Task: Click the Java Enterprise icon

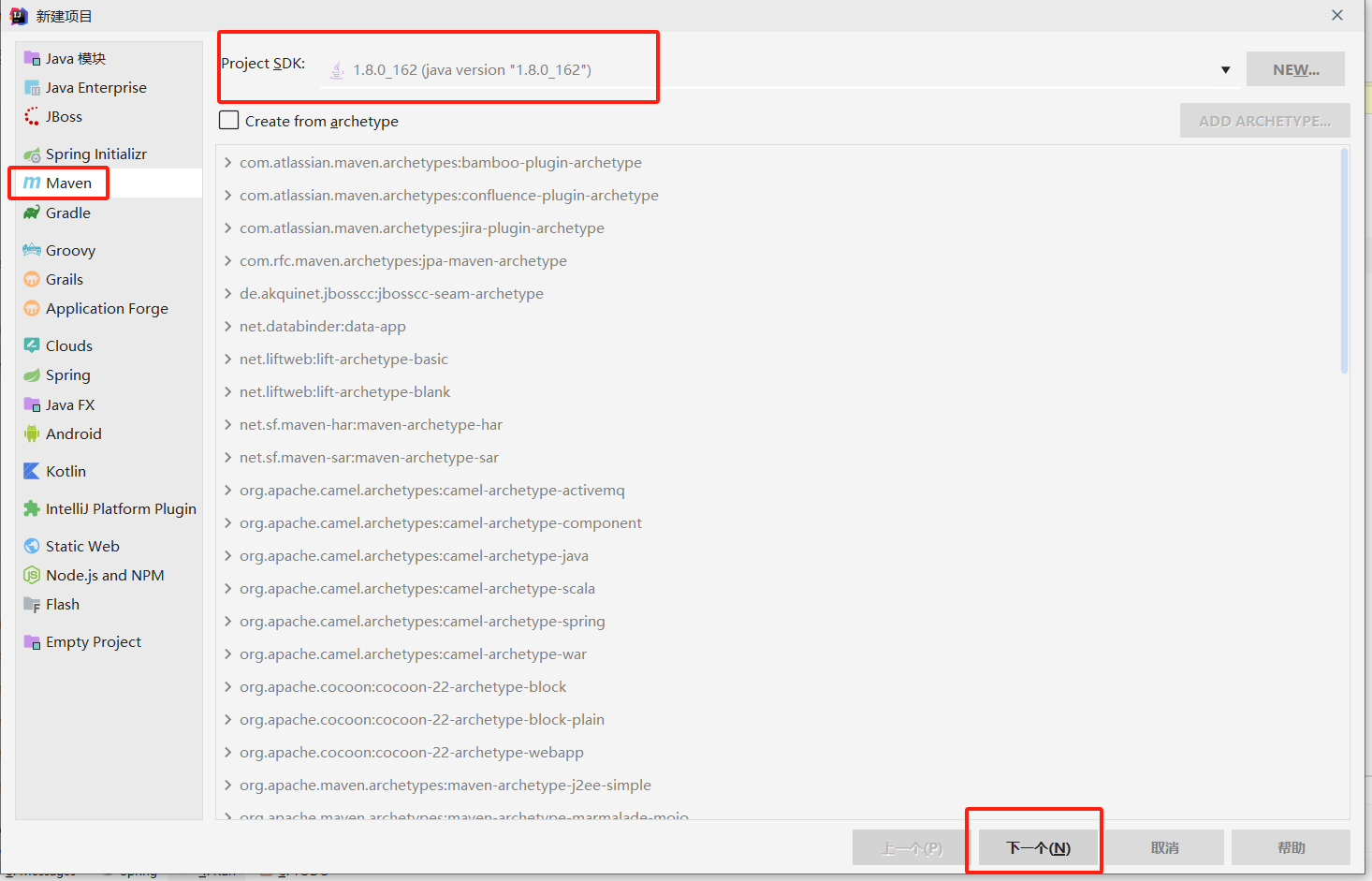Action: pos(32,88)
